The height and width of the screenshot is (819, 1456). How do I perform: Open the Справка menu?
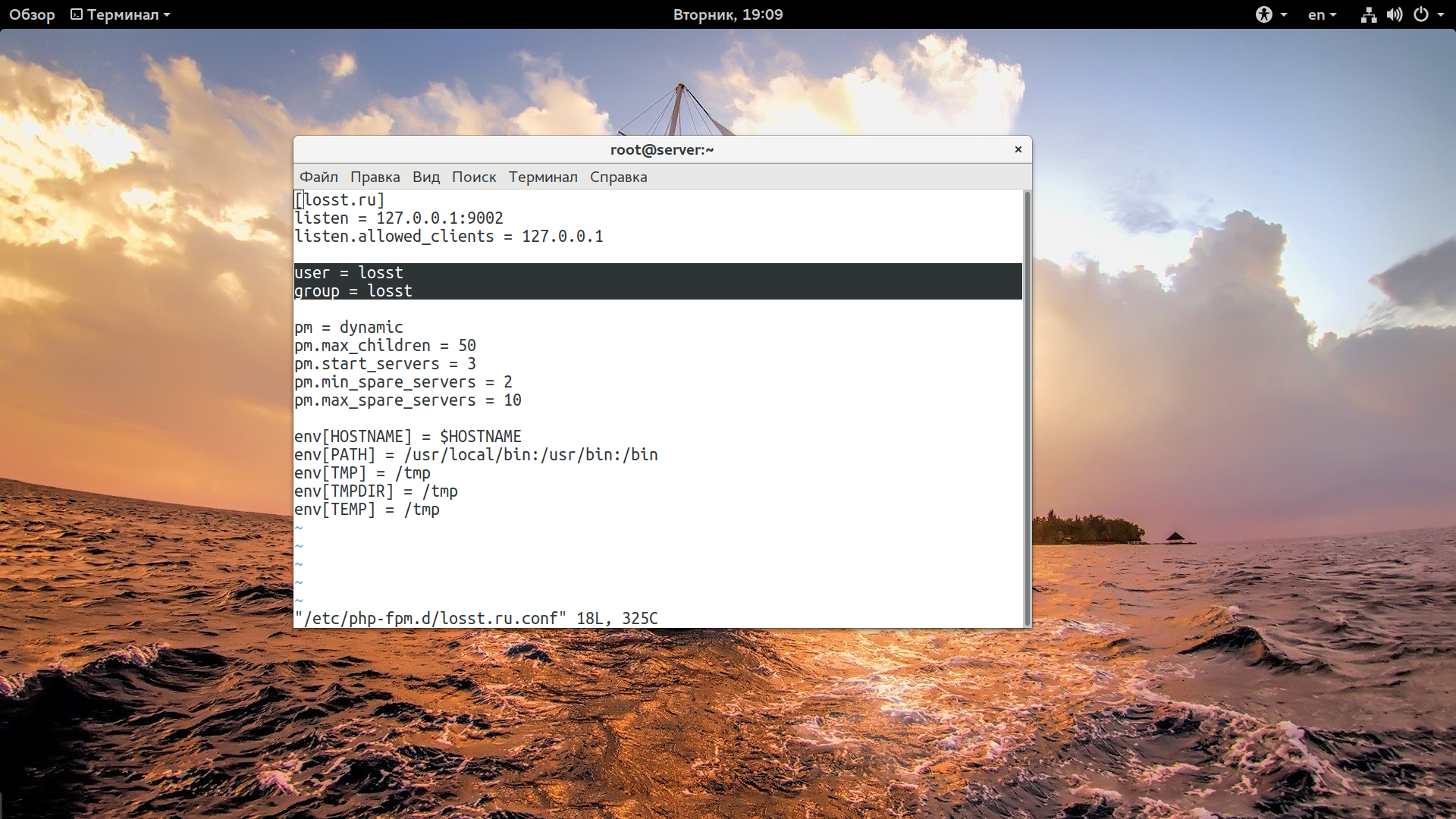pyautogui.click(x=618, y=177)
